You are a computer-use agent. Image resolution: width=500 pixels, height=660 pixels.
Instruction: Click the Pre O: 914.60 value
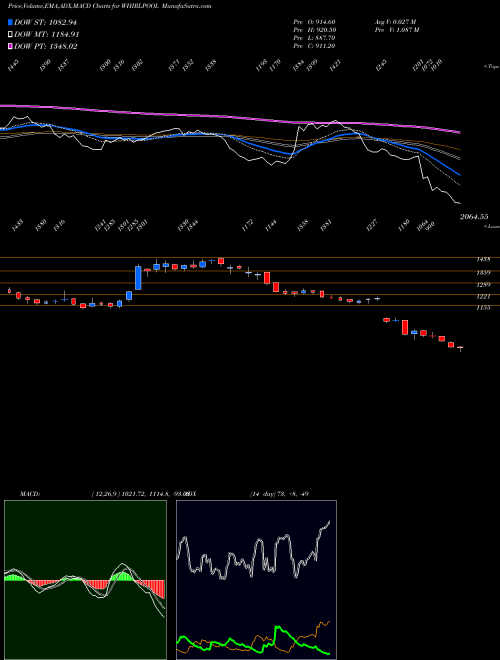tap(314, 22)
